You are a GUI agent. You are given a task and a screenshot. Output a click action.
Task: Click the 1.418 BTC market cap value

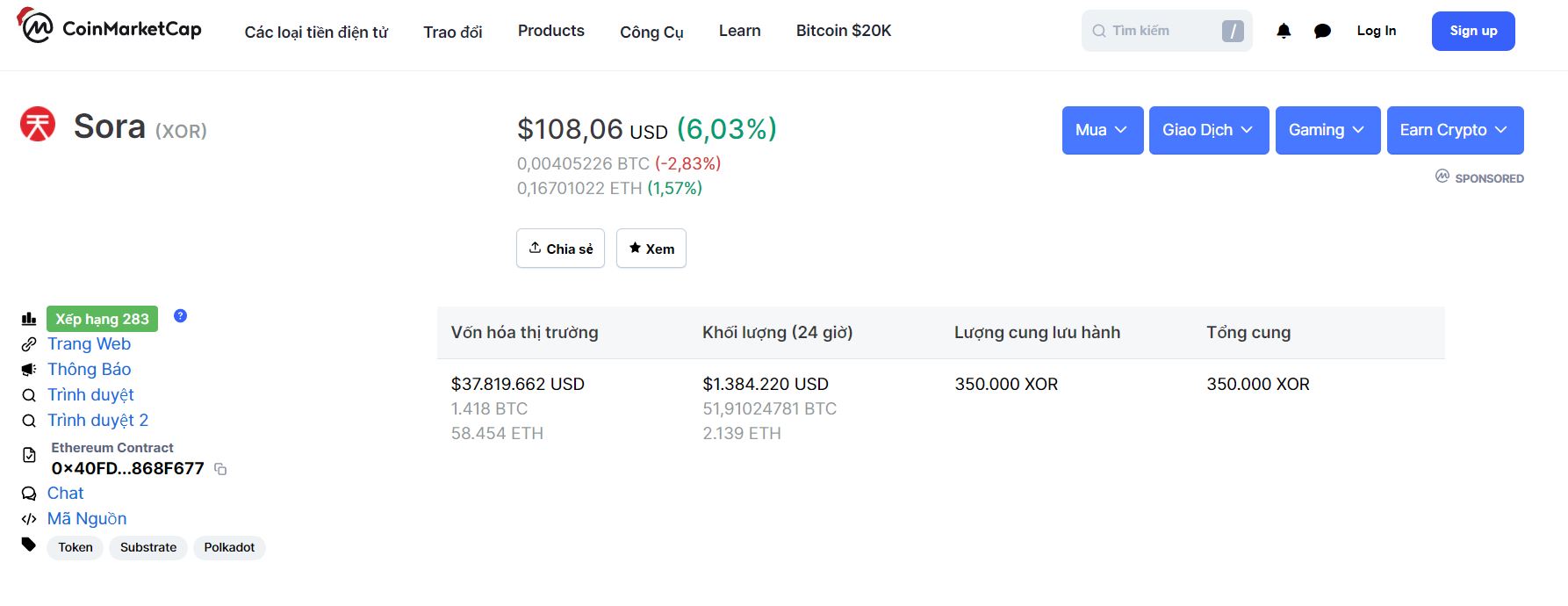pyautogui.click(x=489, y=408)
